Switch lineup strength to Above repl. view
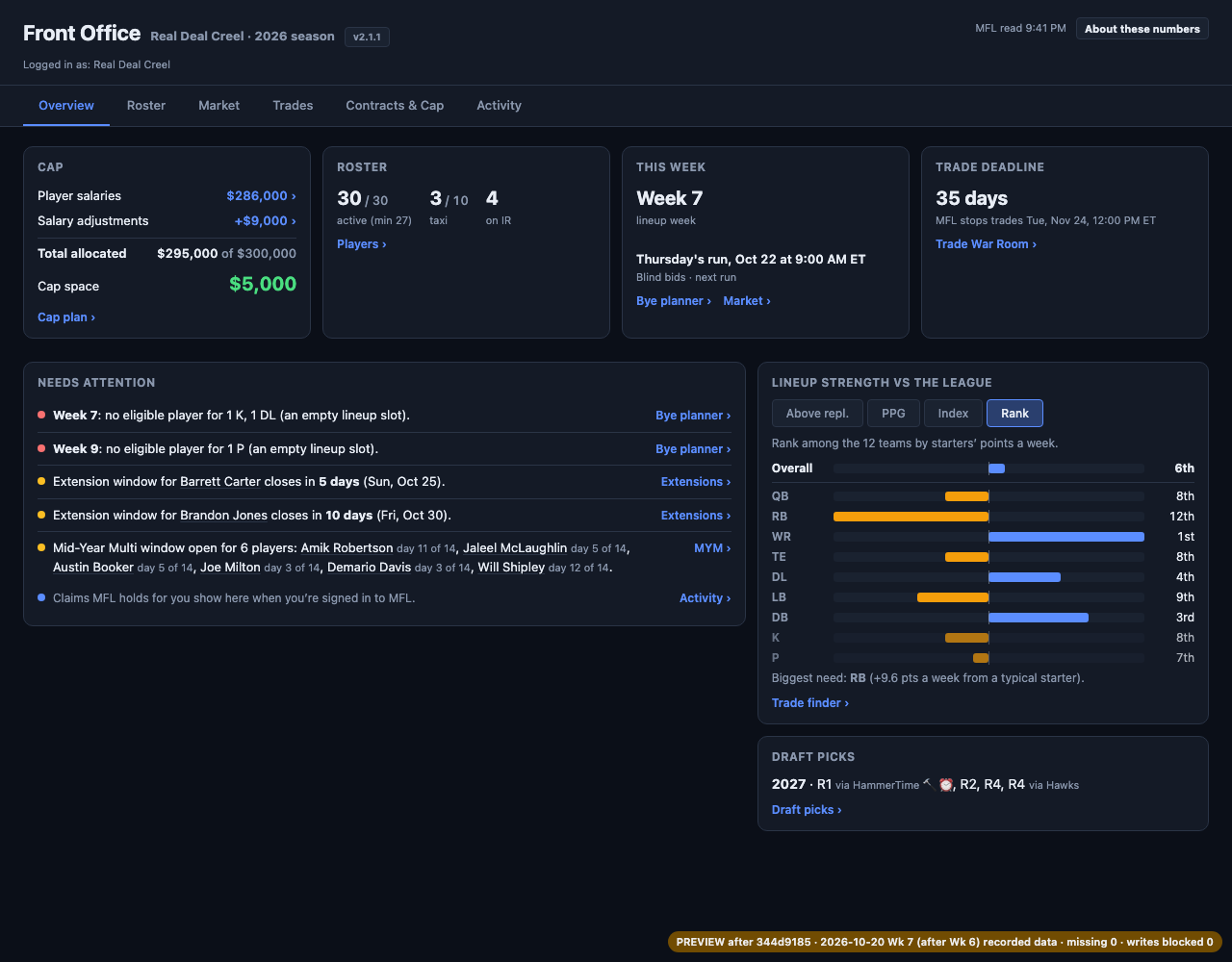 (x=817, y=413)
